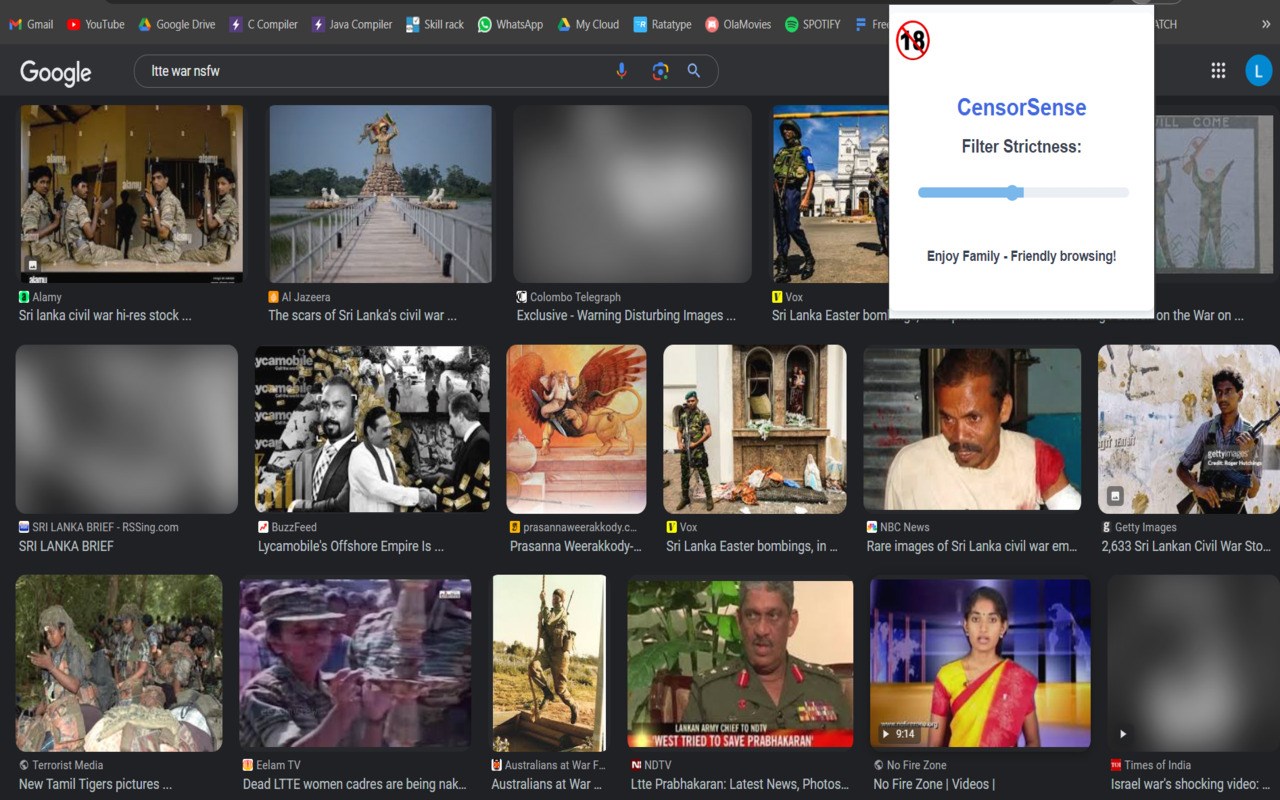
Task: Open the 'L' account profile avatar
Action: coord(1258,70)
